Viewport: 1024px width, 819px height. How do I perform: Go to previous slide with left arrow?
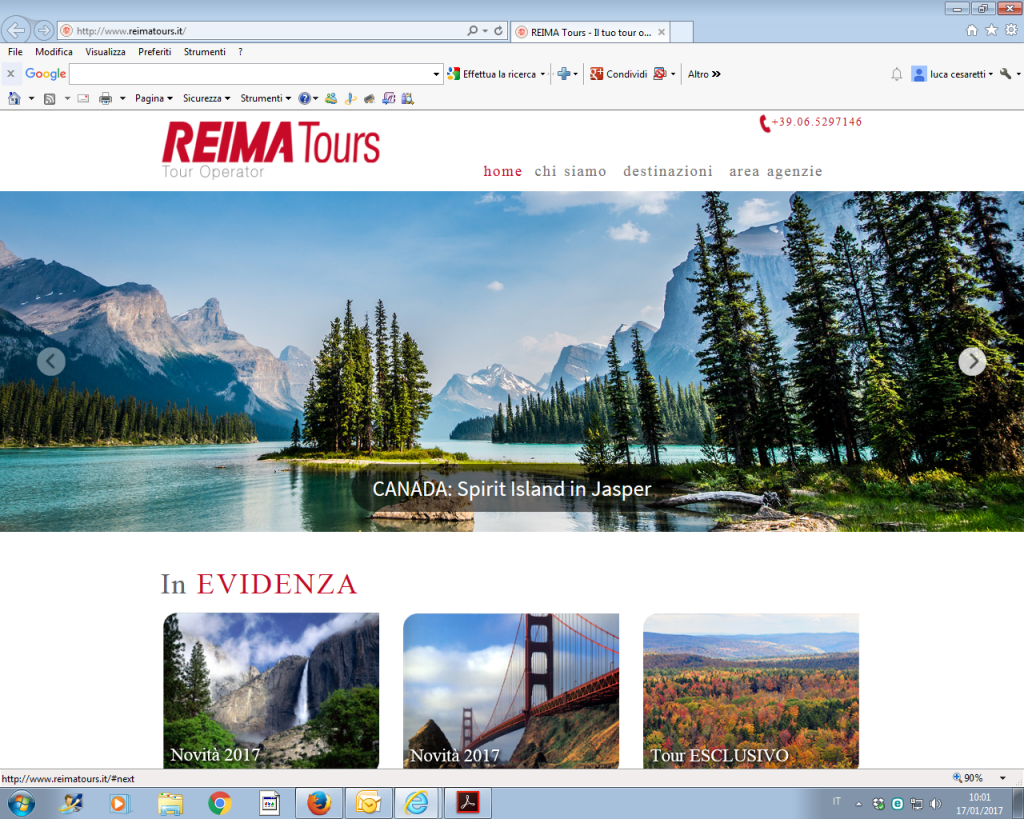coord(51,362)
